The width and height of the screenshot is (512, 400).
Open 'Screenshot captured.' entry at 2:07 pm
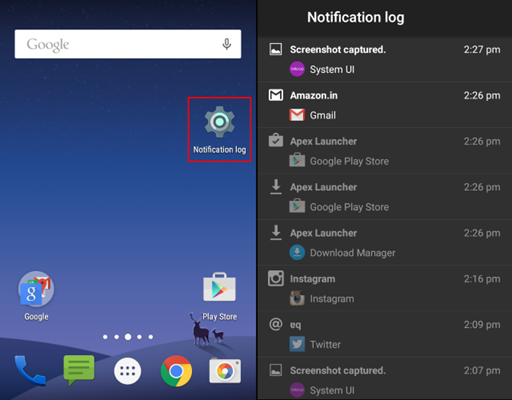(385, 379)
